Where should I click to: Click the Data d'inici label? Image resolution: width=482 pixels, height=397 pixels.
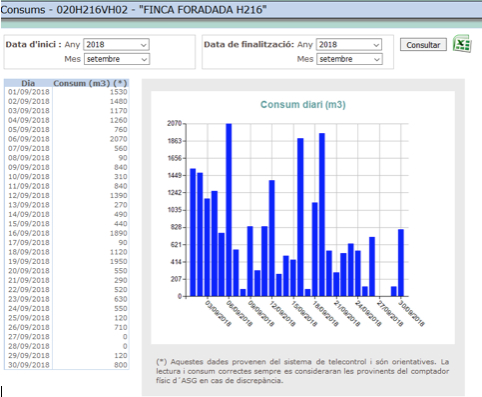click(33, 44)
